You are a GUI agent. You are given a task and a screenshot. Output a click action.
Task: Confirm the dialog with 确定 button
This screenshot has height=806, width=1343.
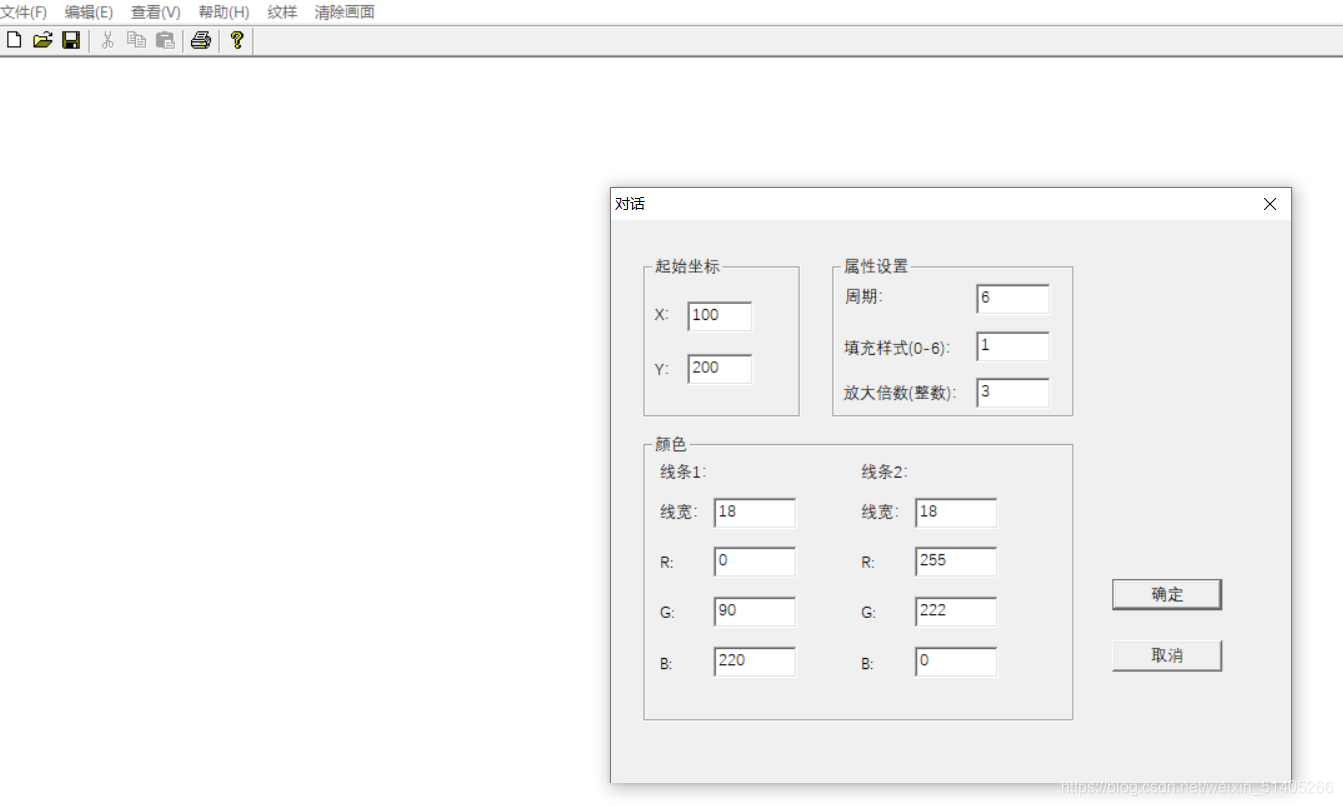coord(1167,594)
